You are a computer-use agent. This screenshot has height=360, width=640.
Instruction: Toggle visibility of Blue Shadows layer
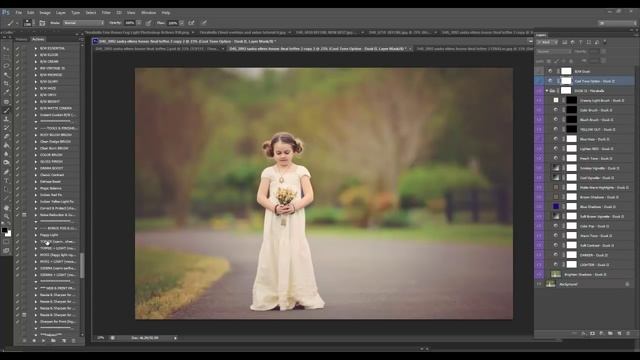click(x=539, y=207)
